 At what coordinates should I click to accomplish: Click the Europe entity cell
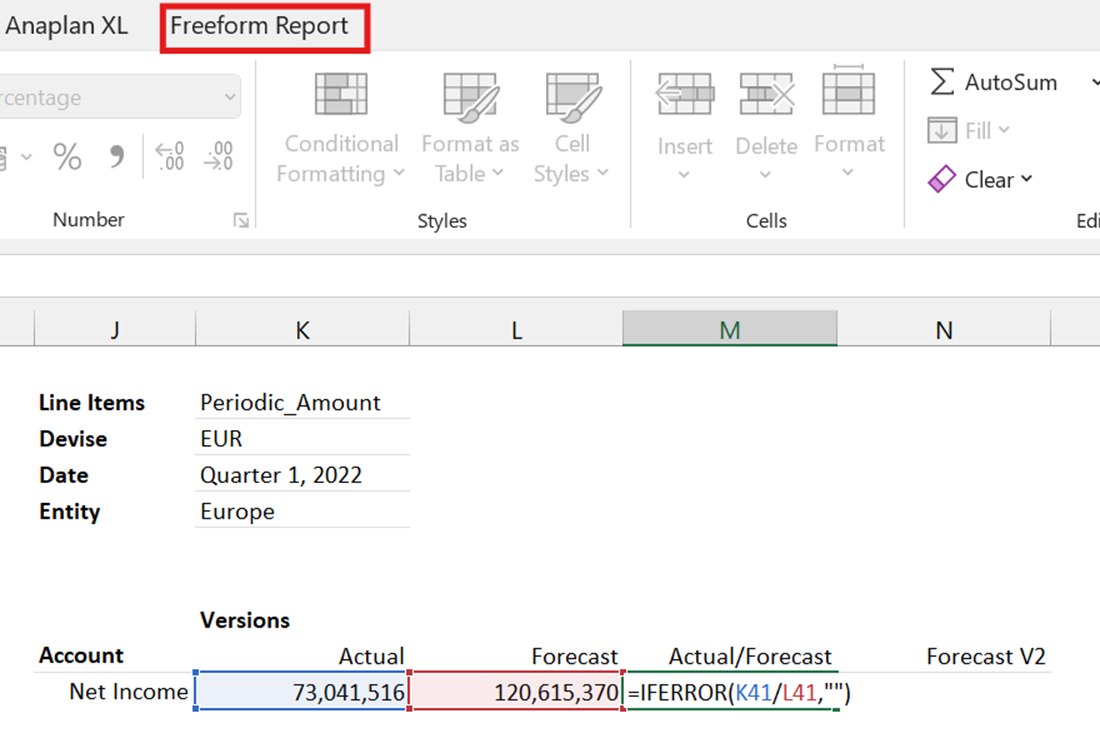coord(302,512)
